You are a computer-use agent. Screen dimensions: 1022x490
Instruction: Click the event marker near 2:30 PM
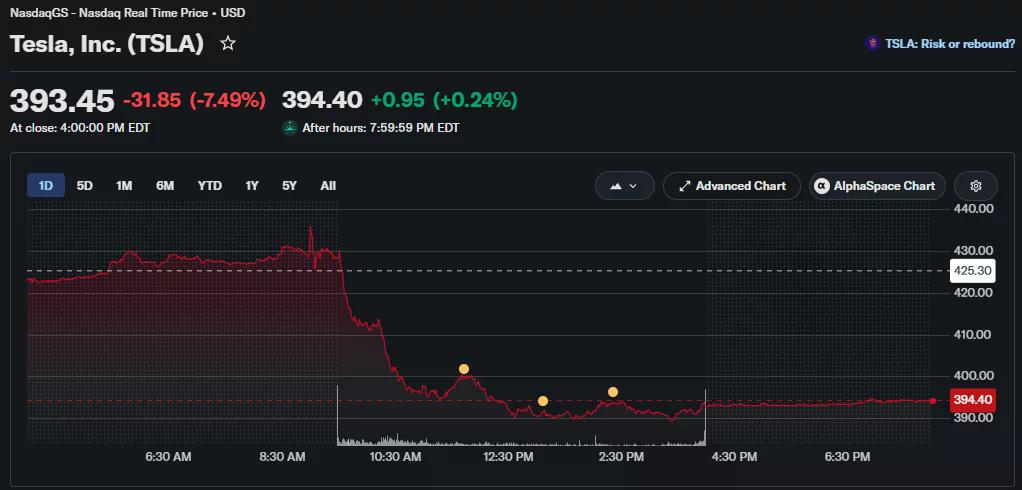[x=613, y=392]
